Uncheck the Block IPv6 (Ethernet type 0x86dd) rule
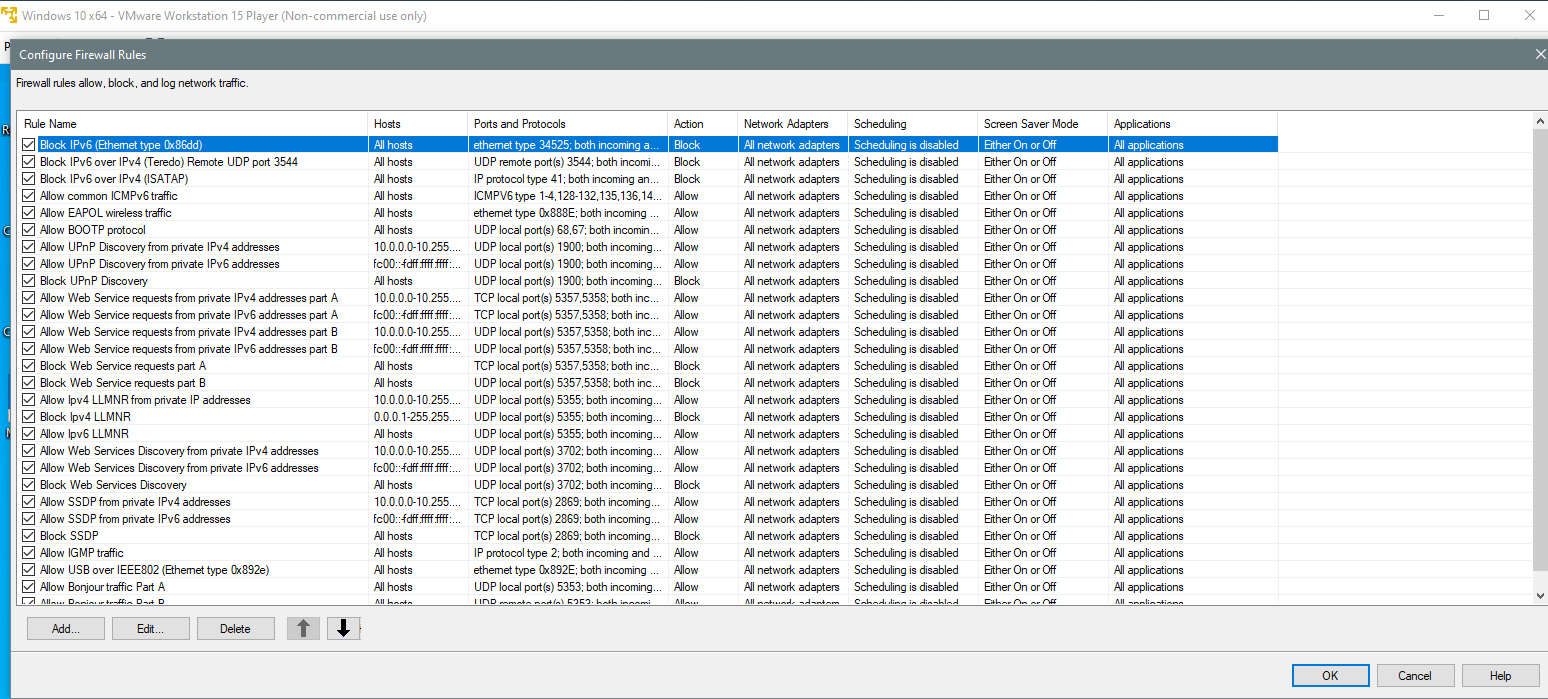1548x699 pixels. pyautogui.click(x=28, y=145)
